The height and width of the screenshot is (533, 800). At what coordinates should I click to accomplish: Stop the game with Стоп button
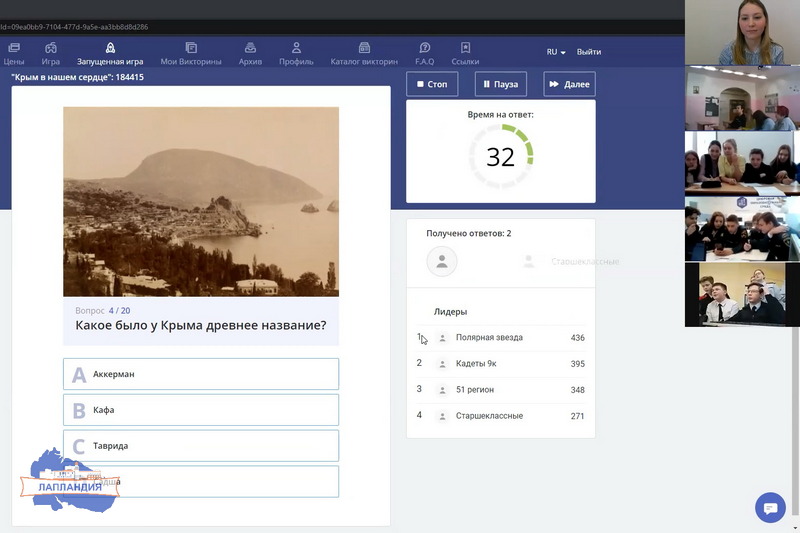click(x=432, y=84)
